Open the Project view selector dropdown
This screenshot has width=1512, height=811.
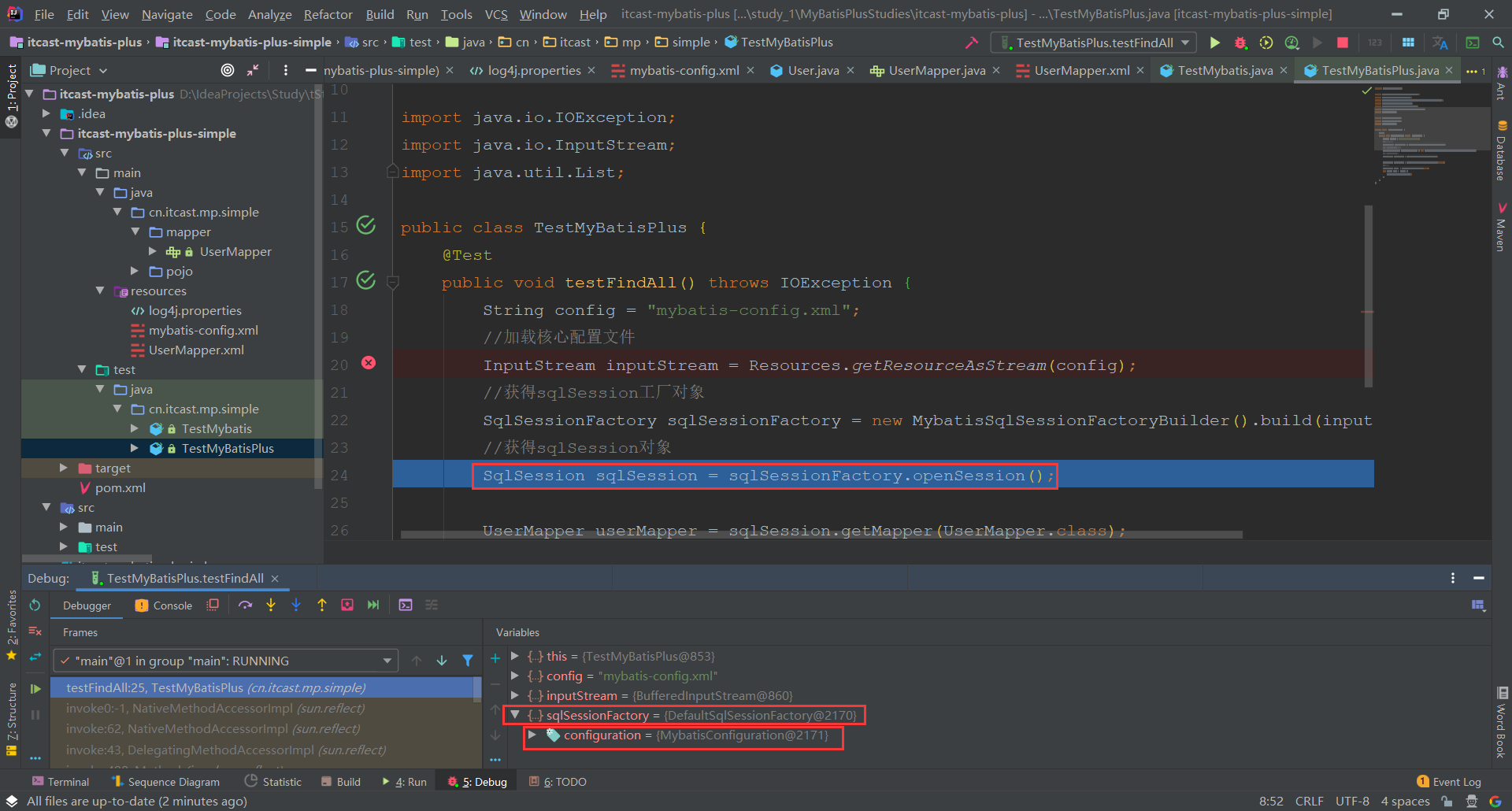69,70
